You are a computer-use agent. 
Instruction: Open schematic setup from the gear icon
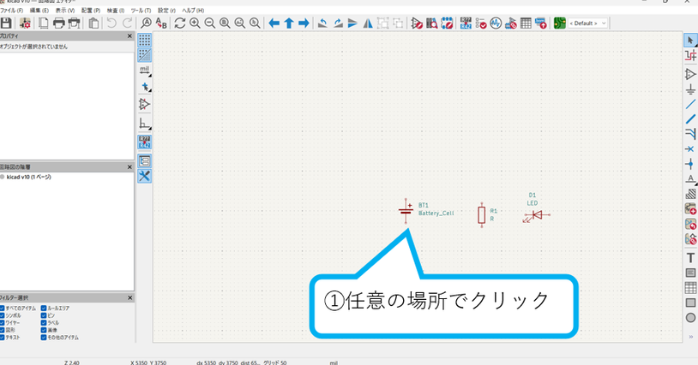pos(25,23)
